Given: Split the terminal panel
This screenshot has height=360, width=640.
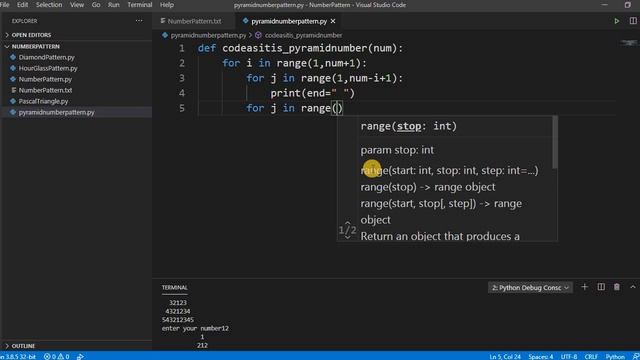Looking at the screenshot, I should pos(601,287).
